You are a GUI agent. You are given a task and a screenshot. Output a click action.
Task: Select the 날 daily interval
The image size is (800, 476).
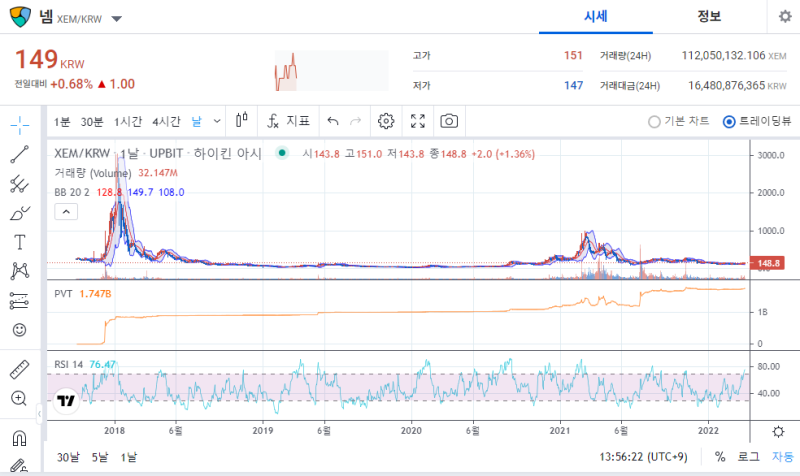click(x=196, y=121)
